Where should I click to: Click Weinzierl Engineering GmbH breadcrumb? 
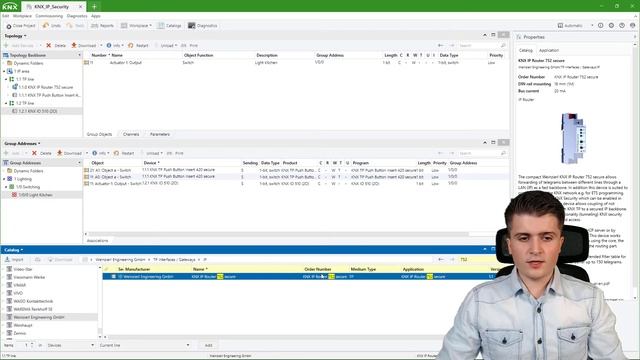(120, 260)
